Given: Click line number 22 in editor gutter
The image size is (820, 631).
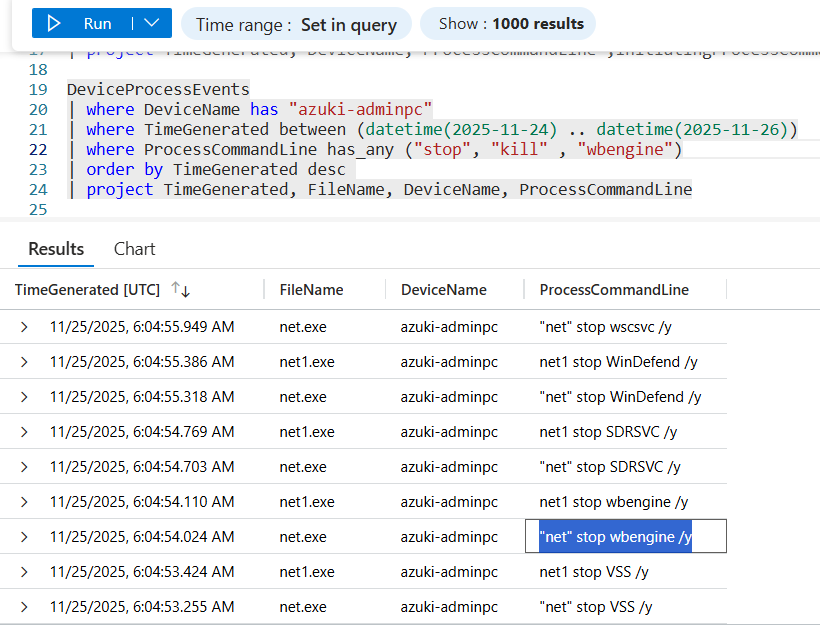Looking at the screenshot, I should click(38, 150).
